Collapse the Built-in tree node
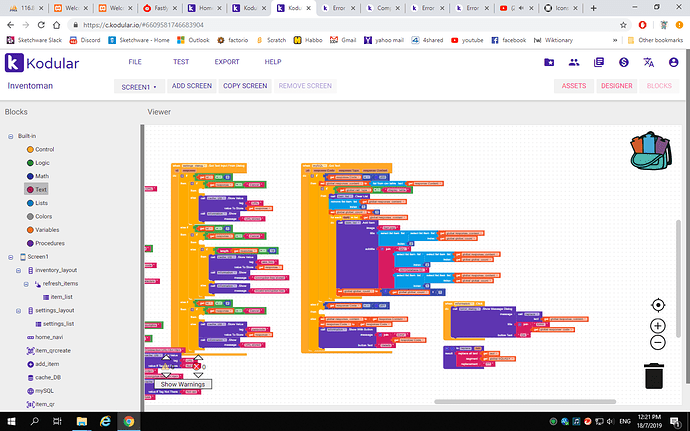690x431 pixels. (11, 136)
